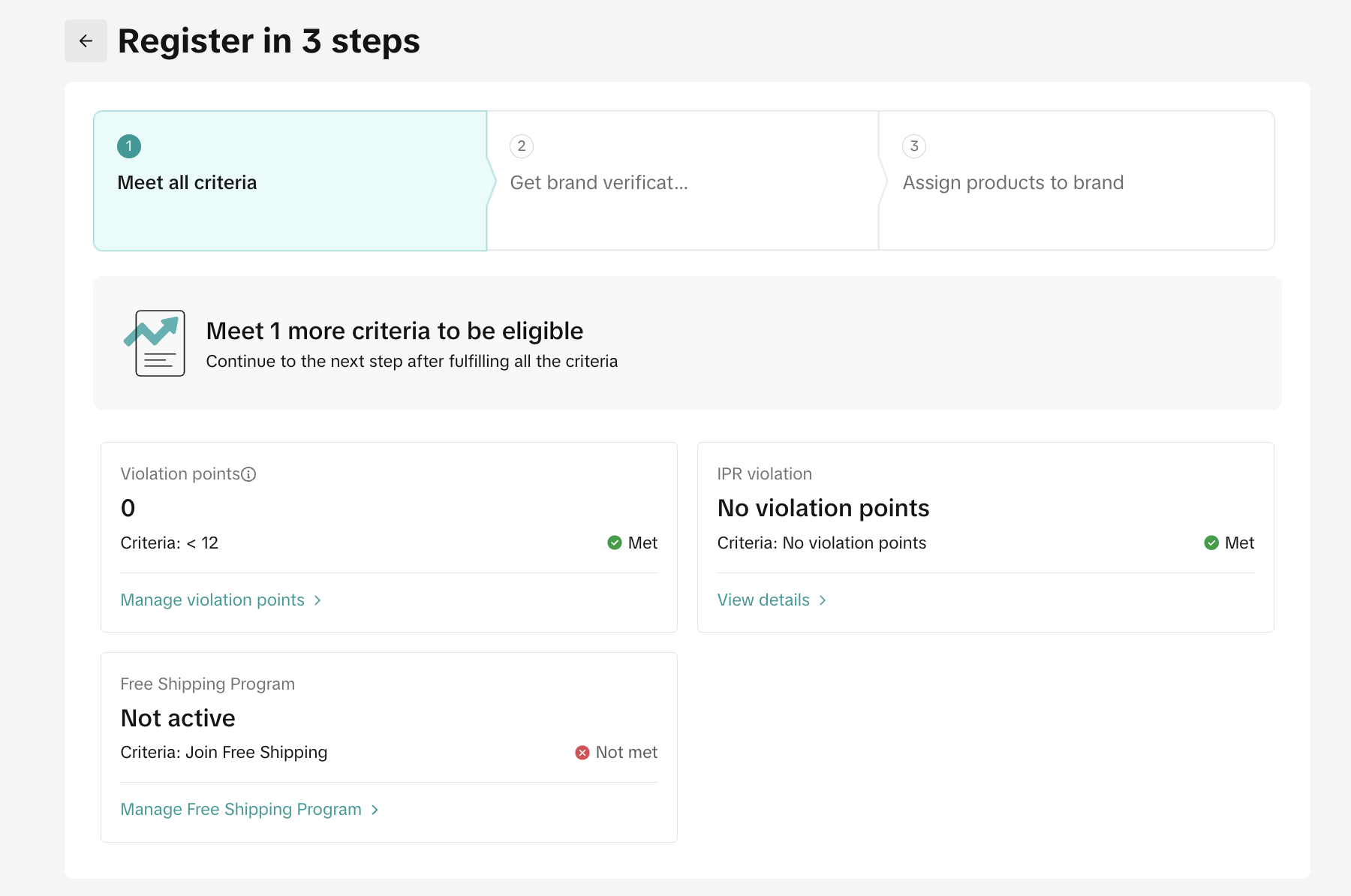Click the info icon beside Violation points

248,474
